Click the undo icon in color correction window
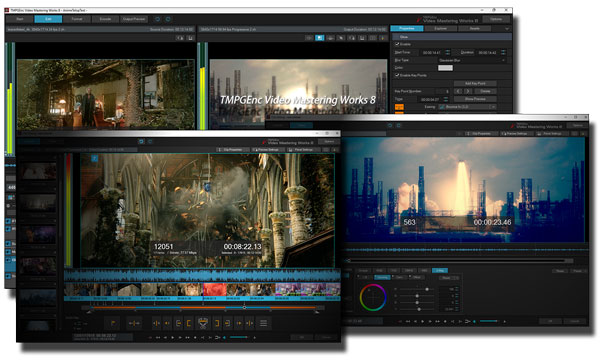Viewport: 600px width, 360px height. pos(390,125)
